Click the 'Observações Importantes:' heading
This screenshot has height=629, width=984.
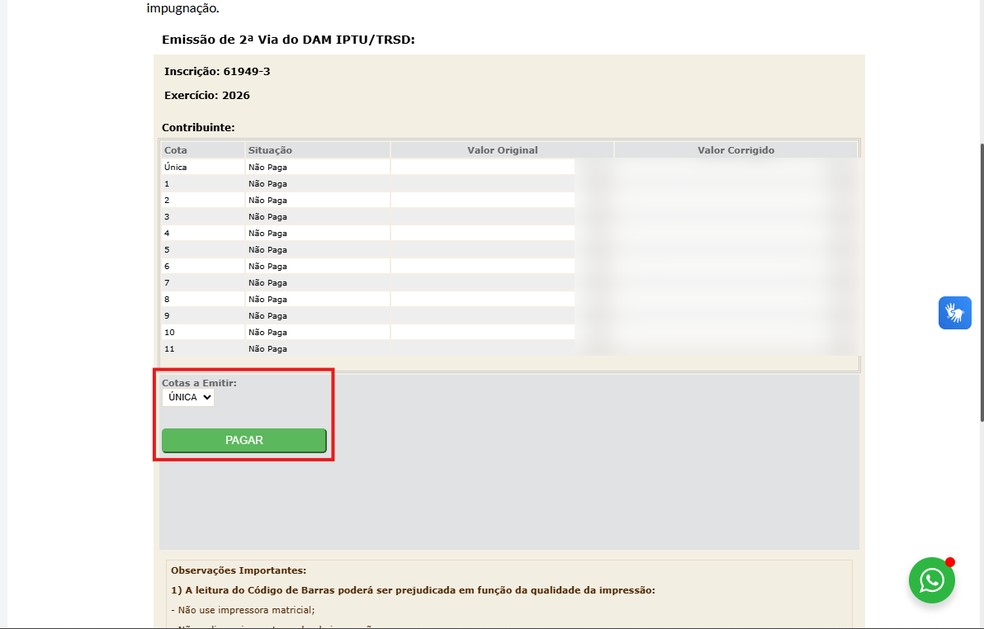point(238,571)
